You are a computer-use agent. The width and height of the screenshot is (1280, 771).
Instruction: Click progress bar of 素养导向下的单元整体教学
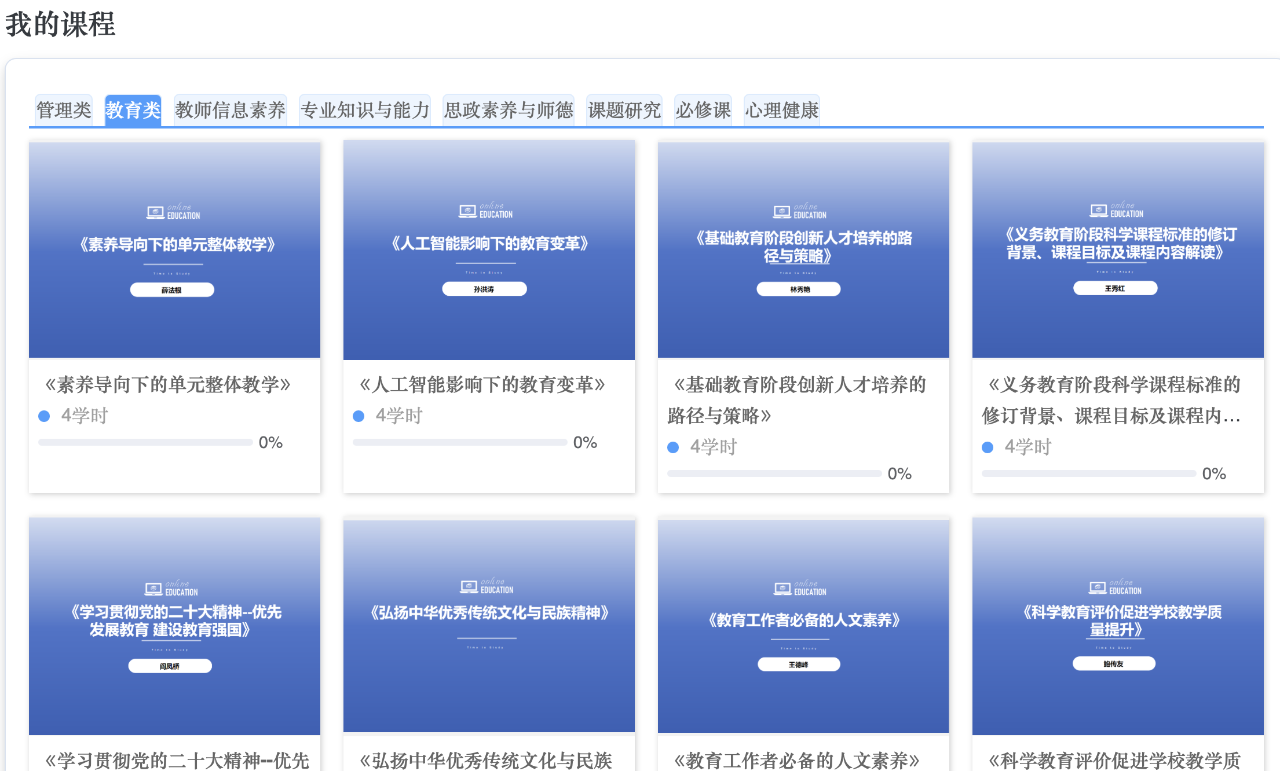pyautogui.click(x=145, y=442)
